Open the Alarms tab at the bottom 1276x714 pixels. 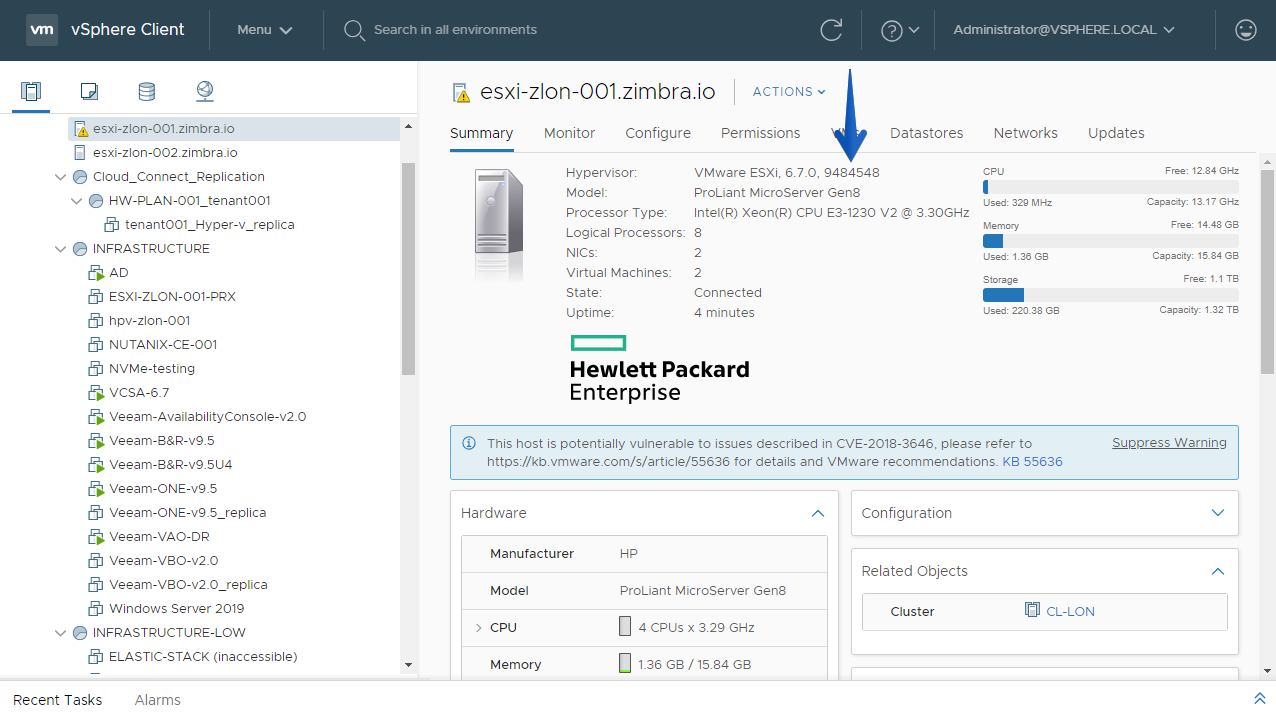pyautogui.click(x=158, y=700)
